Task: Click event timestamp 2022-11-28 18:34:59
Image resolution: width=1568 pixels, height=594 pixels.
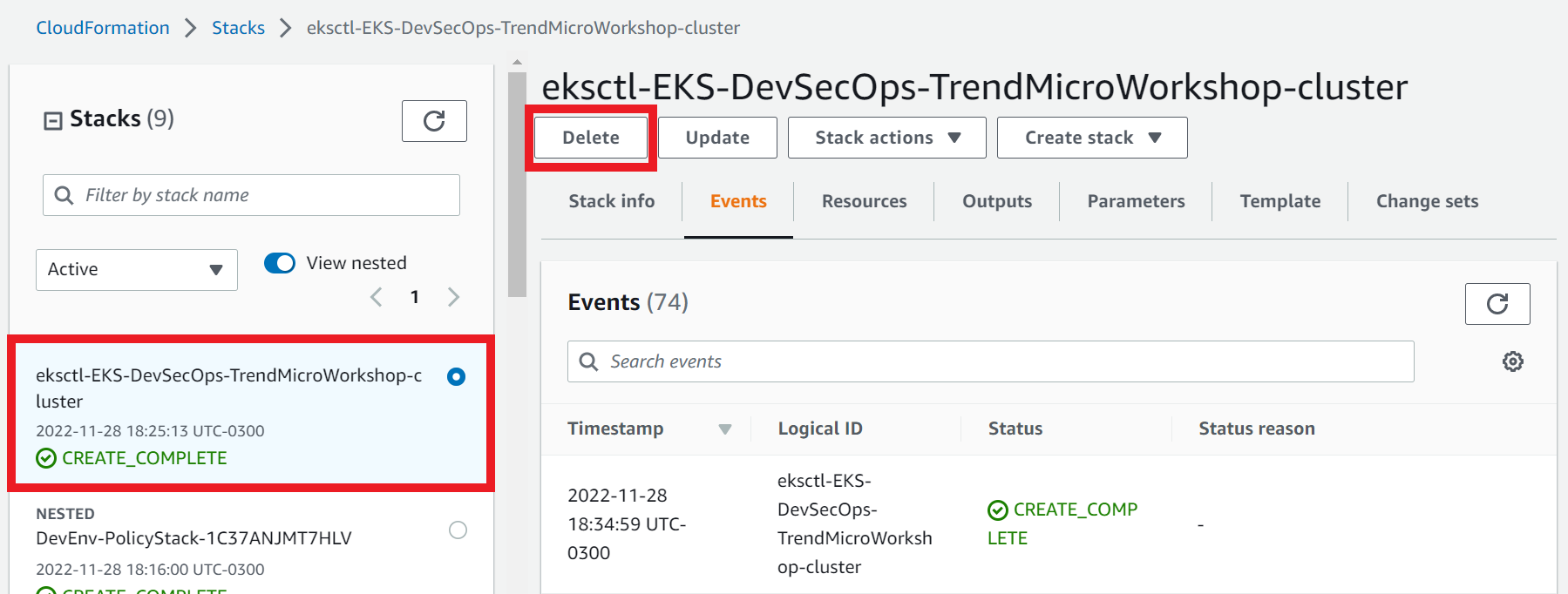Action: [627, 524]
